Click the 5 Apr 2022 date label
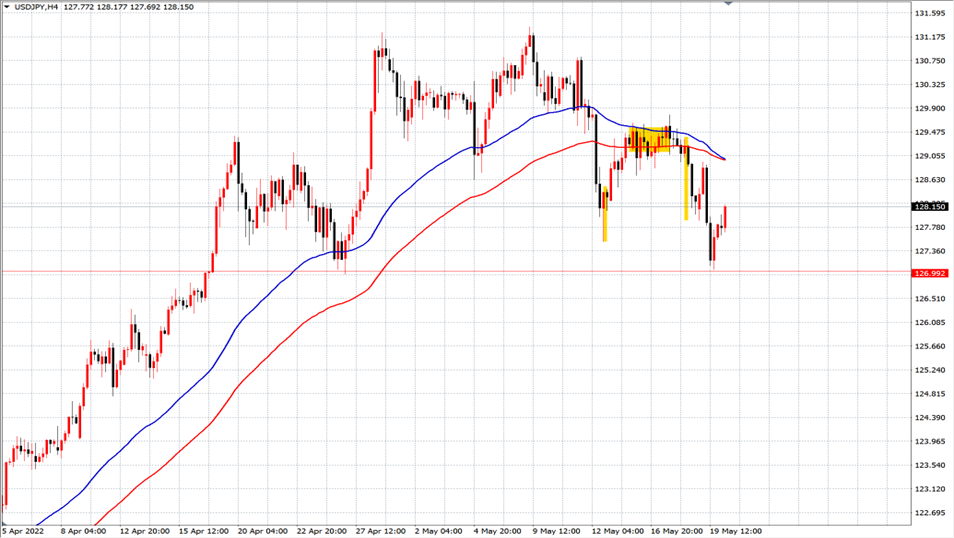This screenshot has width=954, height=538. tap(25, 530)
